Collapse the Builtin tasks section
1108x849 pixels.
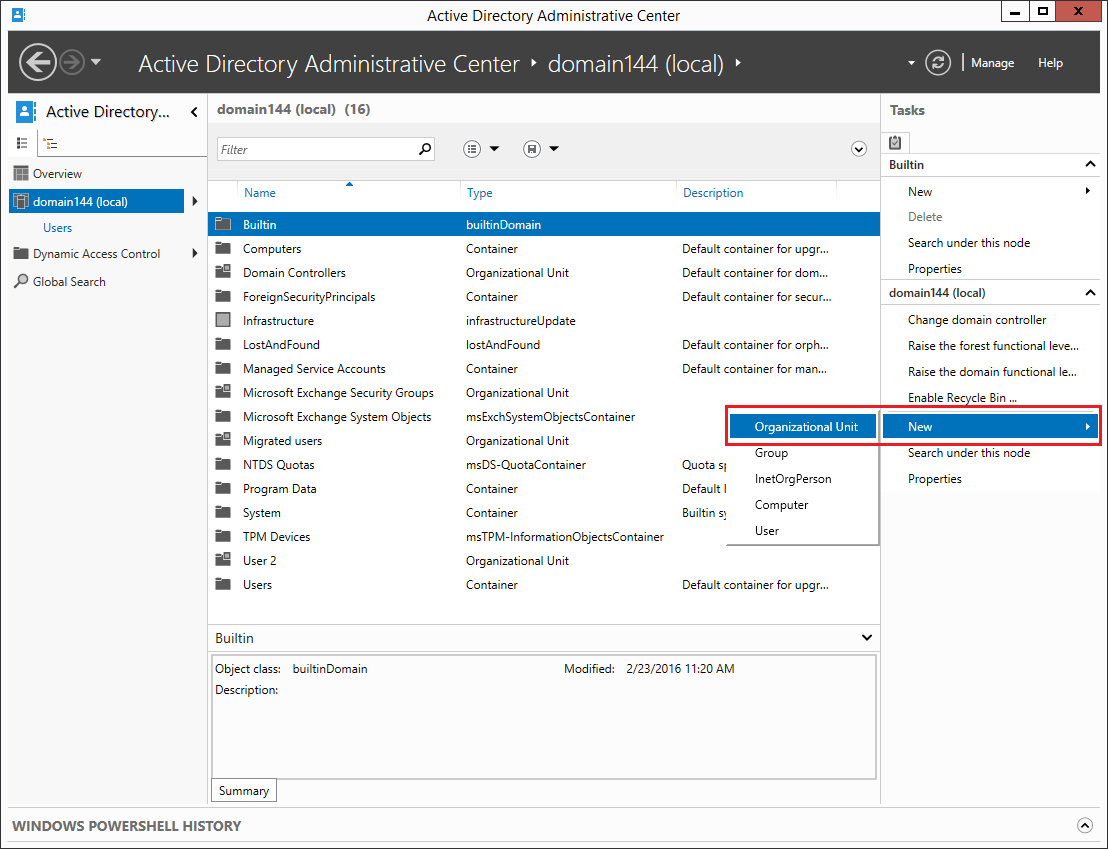pyautogui.click(x=1090, y=164)
